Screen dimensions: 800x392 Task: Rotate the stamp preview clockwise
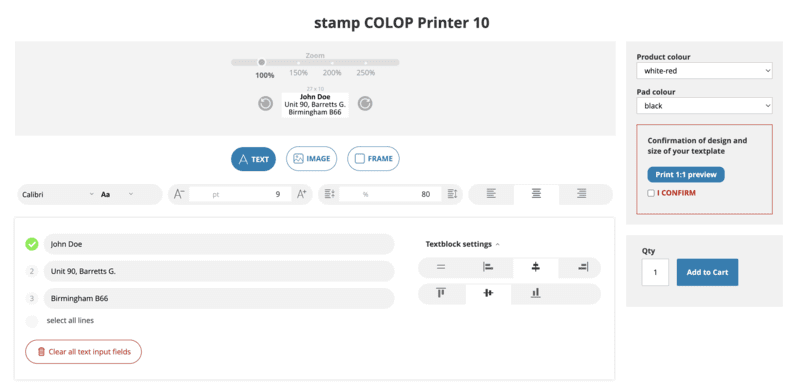click(365, 104)
